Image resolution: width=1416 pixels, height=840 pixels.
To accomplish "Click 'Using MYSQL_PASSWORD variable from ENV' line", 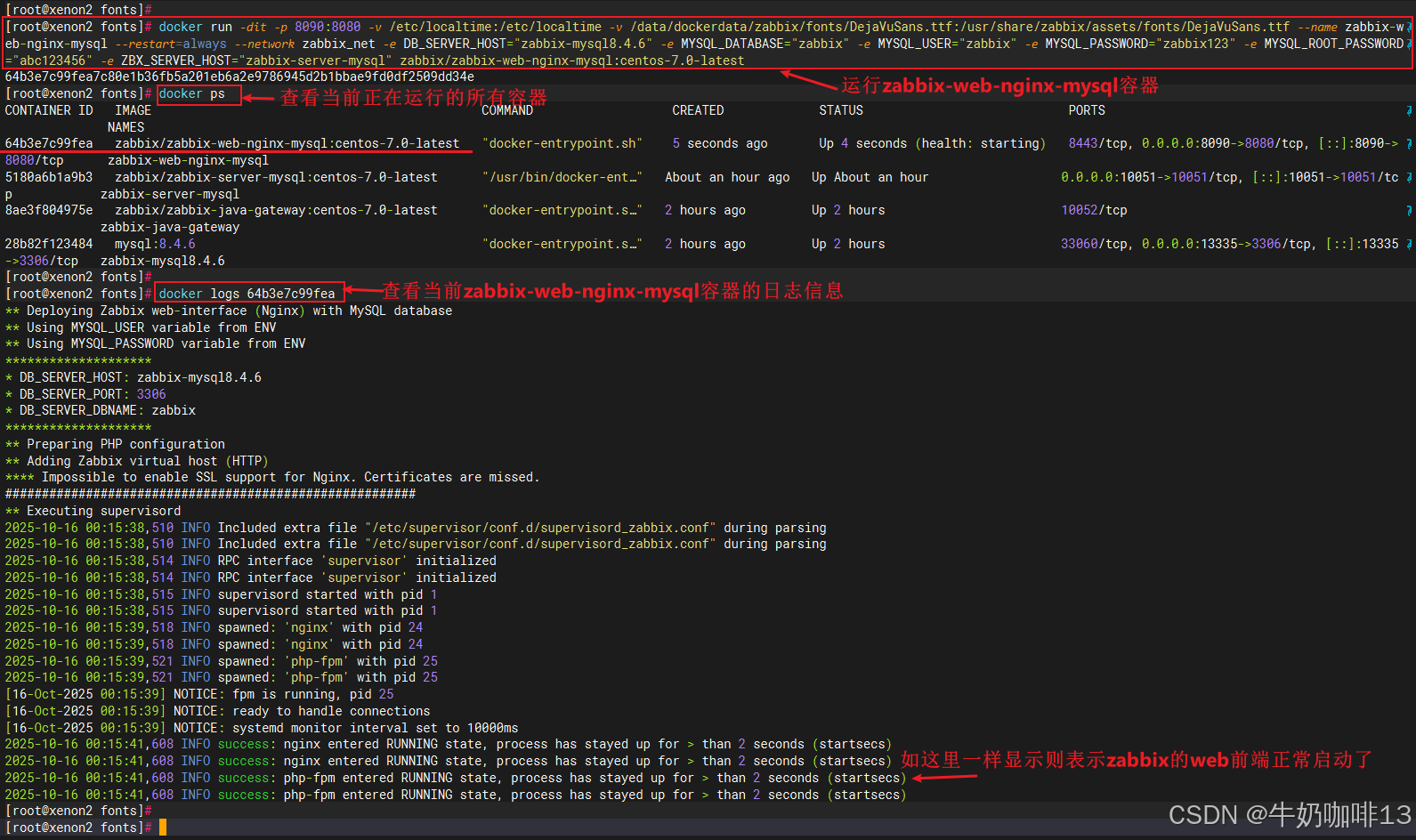I will pyautogui.click(x=156, y=343).
